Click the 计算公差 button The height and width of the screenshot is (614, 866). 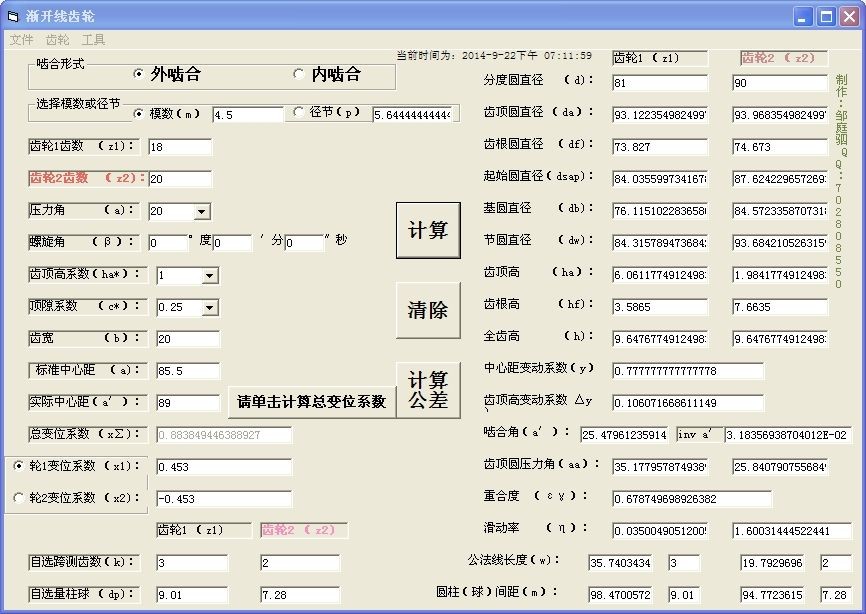[428, 390]
